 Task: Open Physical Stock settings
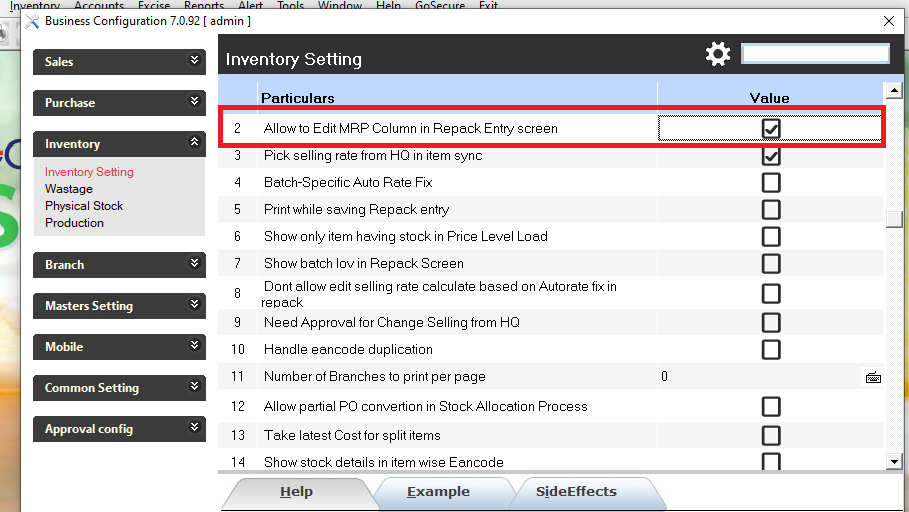tap(84, 206)
